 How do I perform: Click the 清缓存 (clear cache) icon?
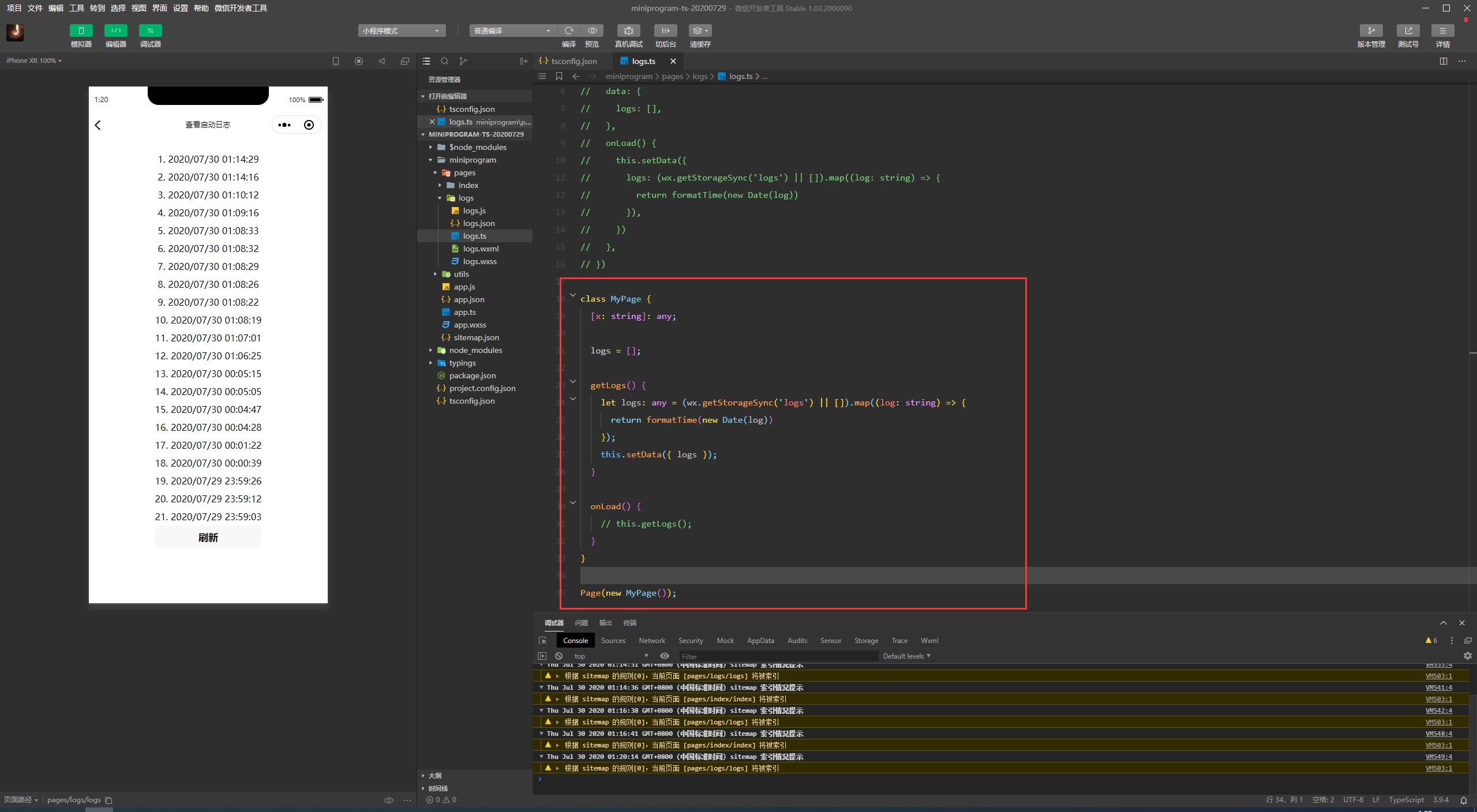point(698,31)
